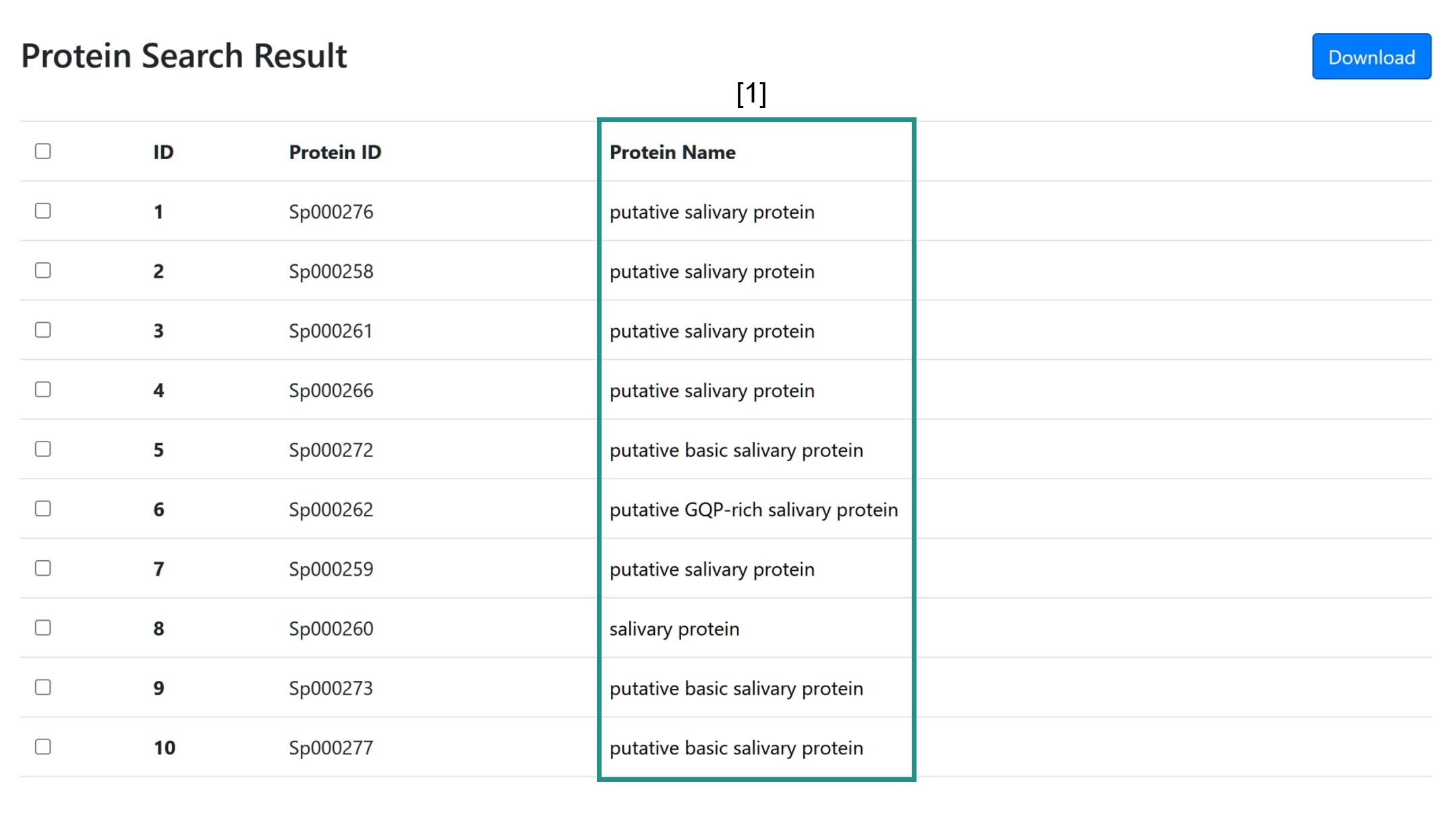Screen dimensions: 1456x817
Task: Mark the checkbox for Sp000266
Action: point(43,390)
